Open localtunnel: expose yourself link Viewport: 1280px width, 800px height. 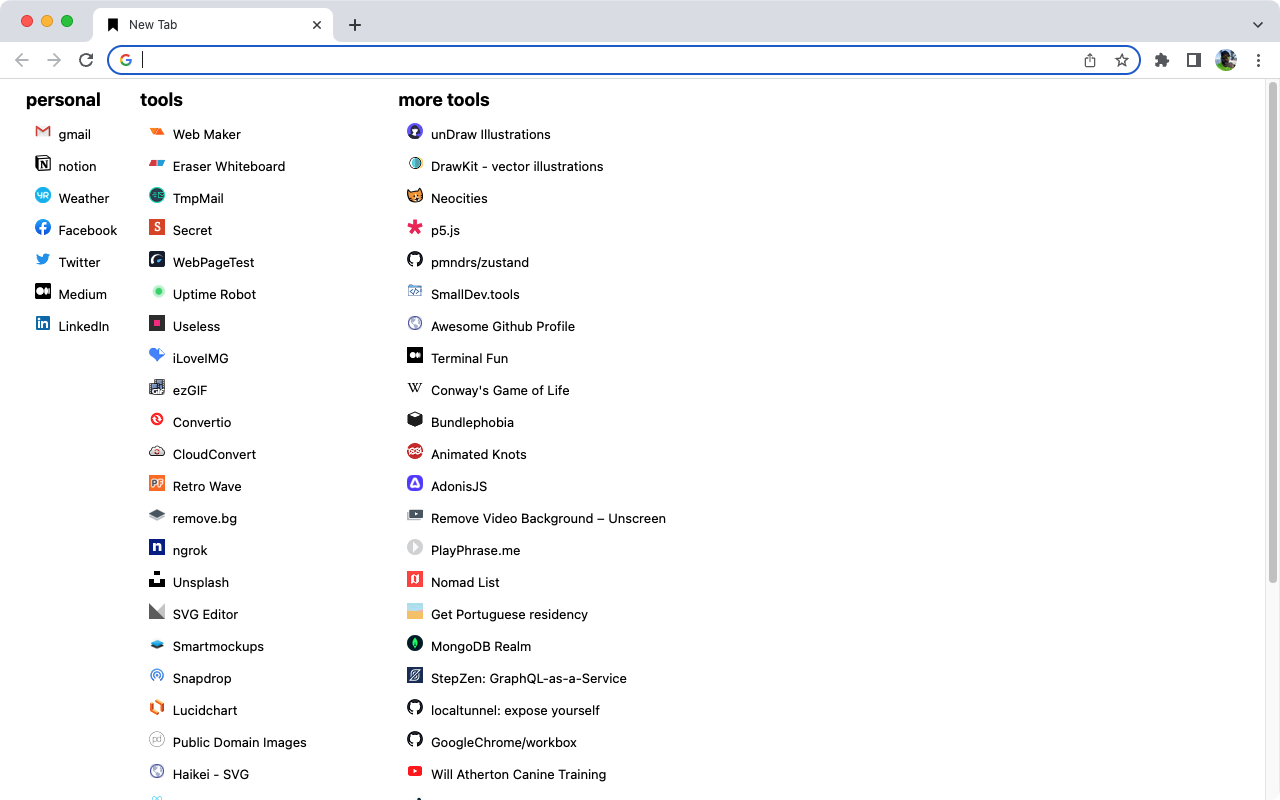[515, 710]
